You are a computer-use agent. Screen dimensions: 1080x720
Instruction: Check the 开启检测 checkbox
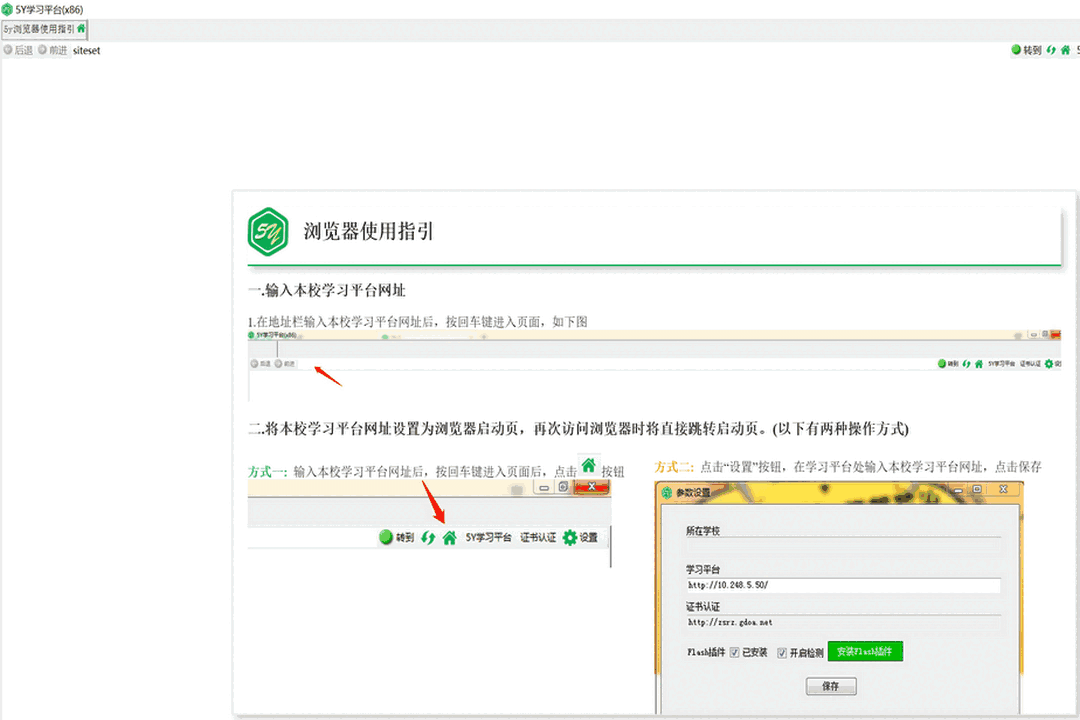point(783,651)
